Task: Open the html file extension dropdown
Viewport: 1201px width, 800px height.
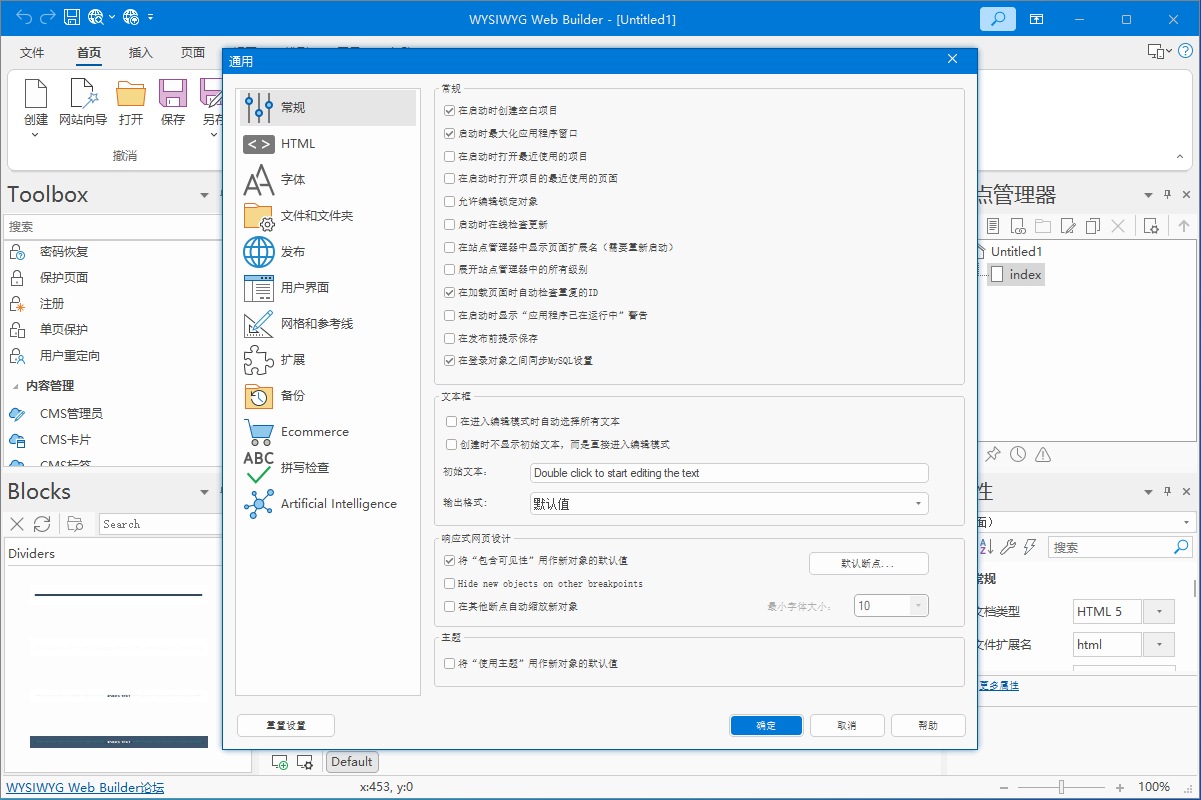Action: [1158, 644]
